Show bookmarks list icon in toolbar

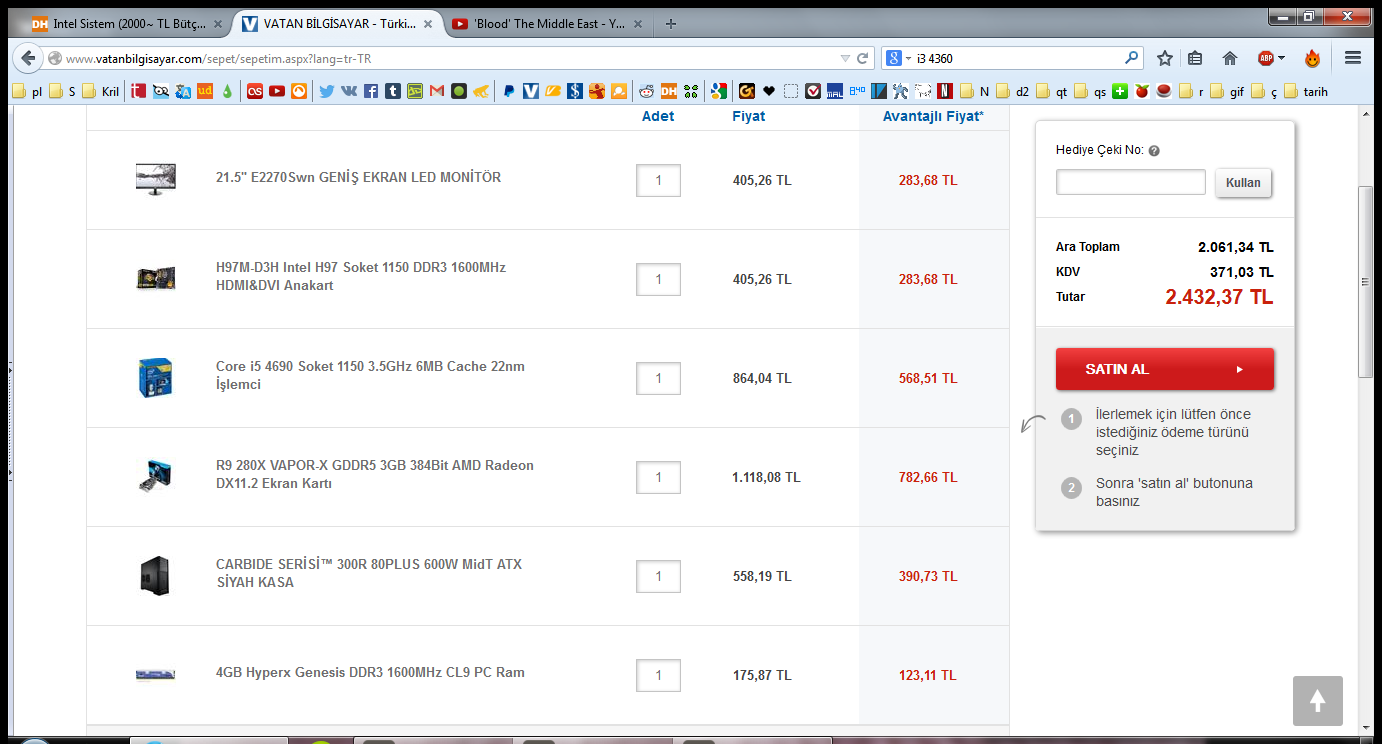[1196, 58]
